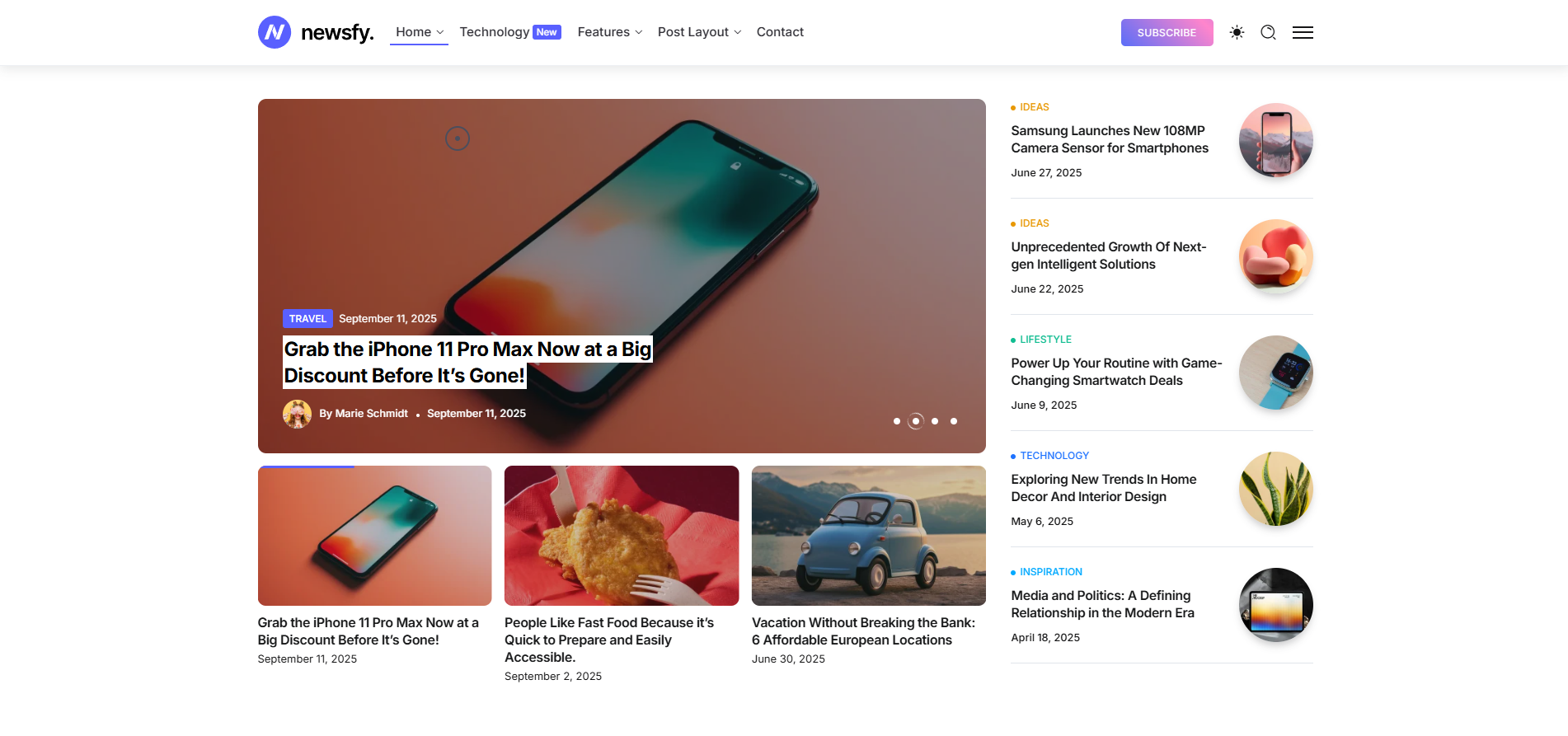Click the April 18, 2025 date text
This screenshot has height=736, width=1568.
[x=1045, y=638]
